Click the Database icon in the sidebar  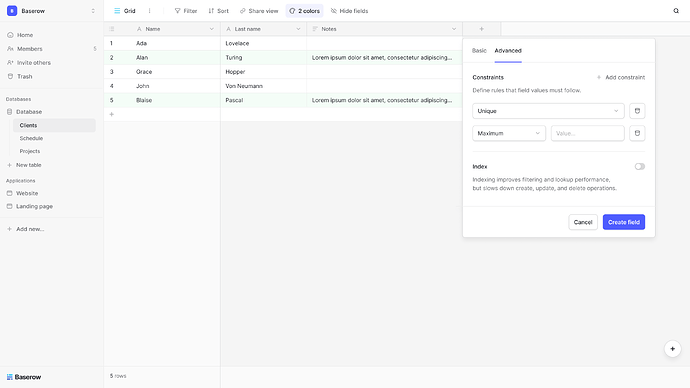coord(9,112)
